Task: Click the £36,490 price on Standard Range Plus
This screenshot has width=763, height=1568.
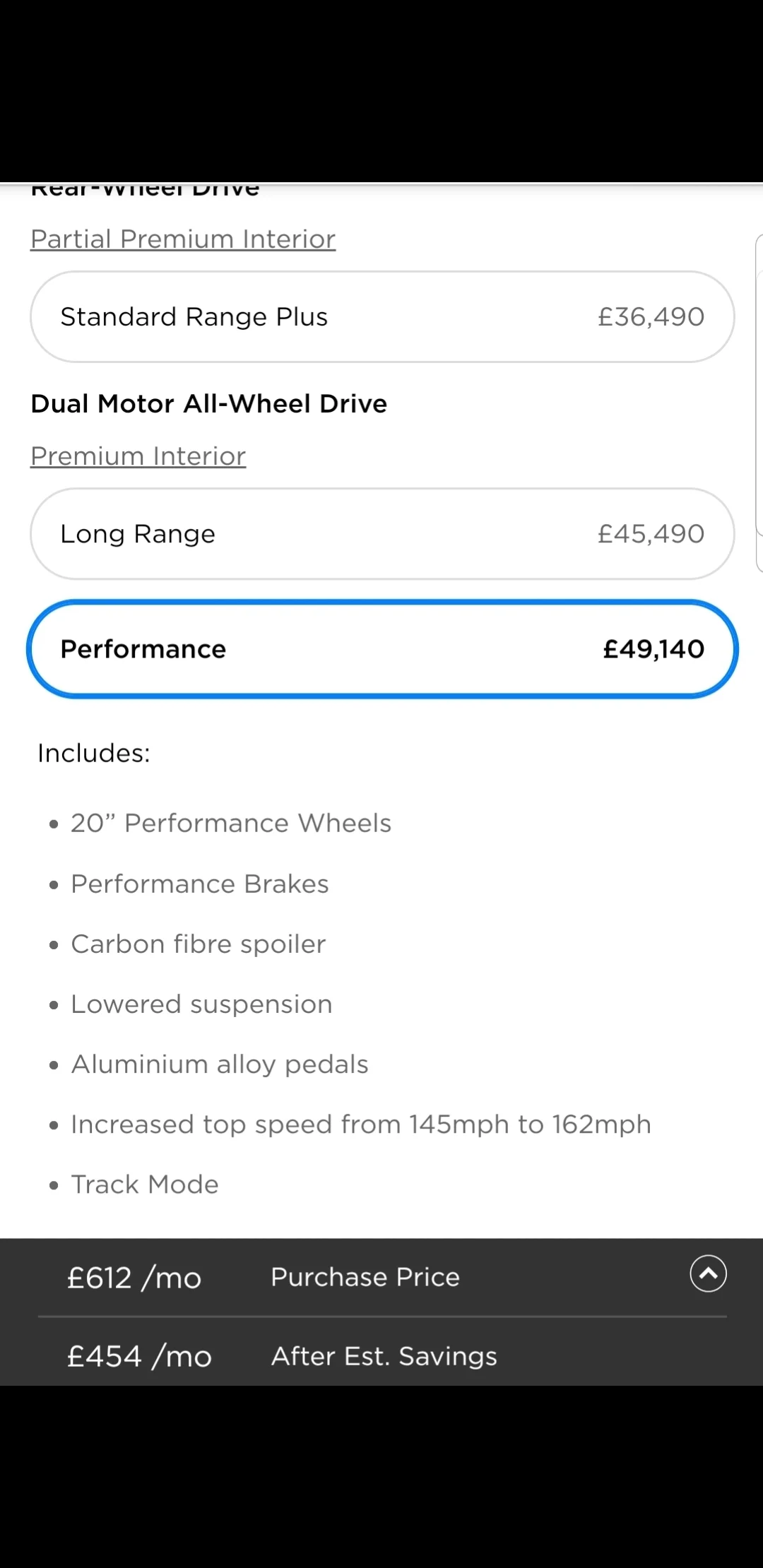Action: click(x=651, y=316)
